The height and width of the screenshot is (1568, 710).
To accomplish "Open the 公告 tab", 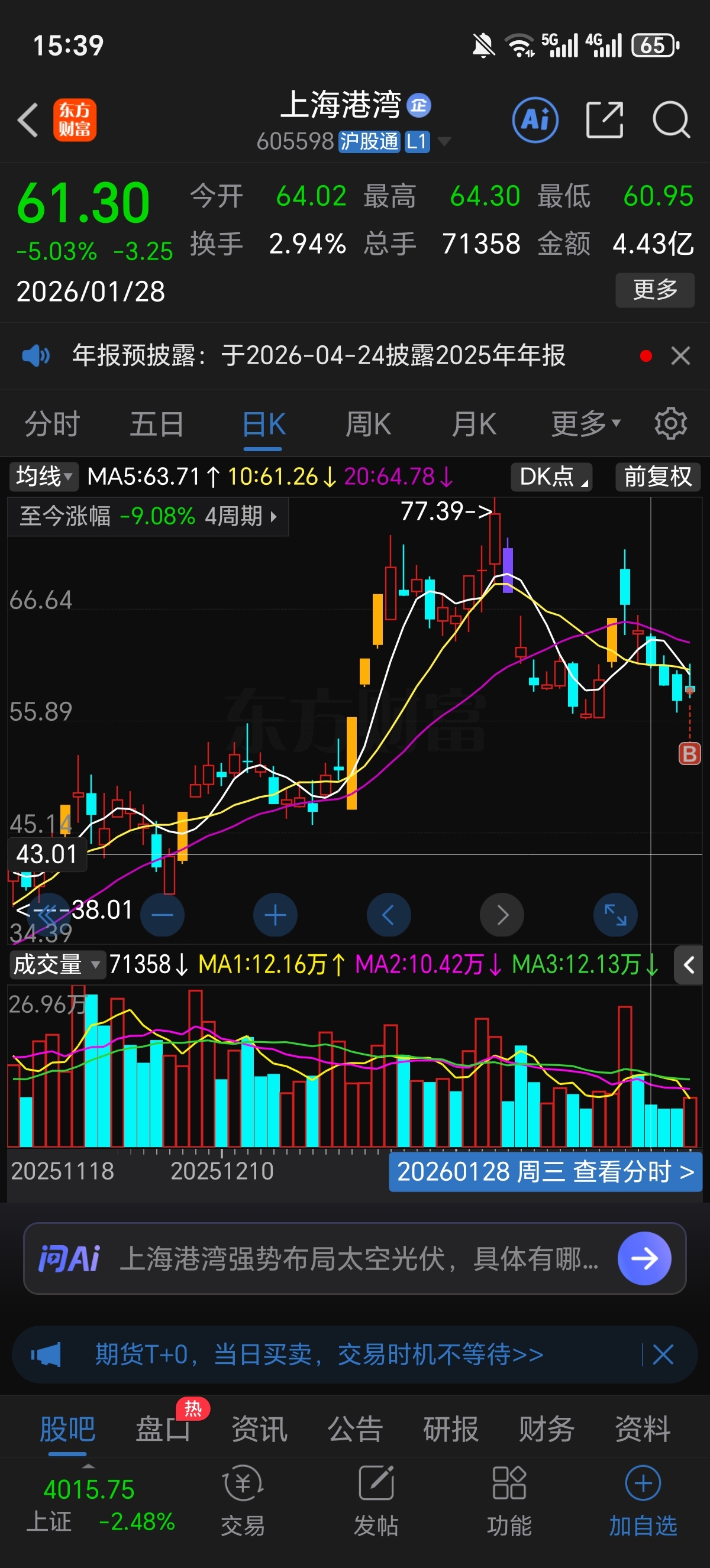I will click(x=355, y=1428).
